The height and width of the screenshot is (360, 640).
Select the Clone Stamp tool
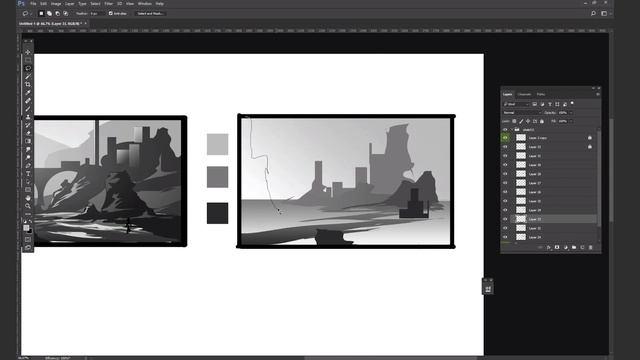coord(28,117)
